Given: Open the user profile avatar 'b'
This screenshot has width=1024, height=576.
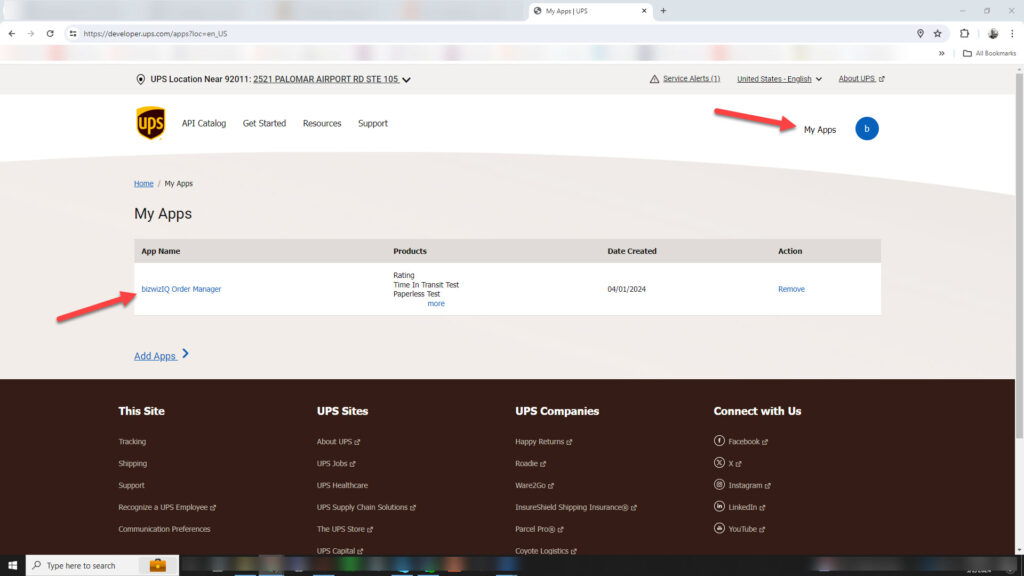Looking at the screenshot, I should tap(867, 129).
